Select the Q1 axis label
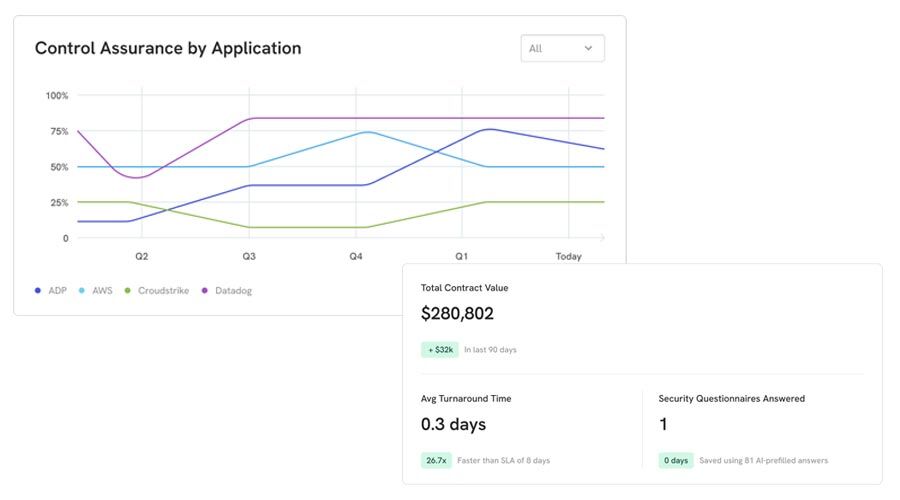The width and height of the screenshot is (900, 500). (x=462, y=257)
